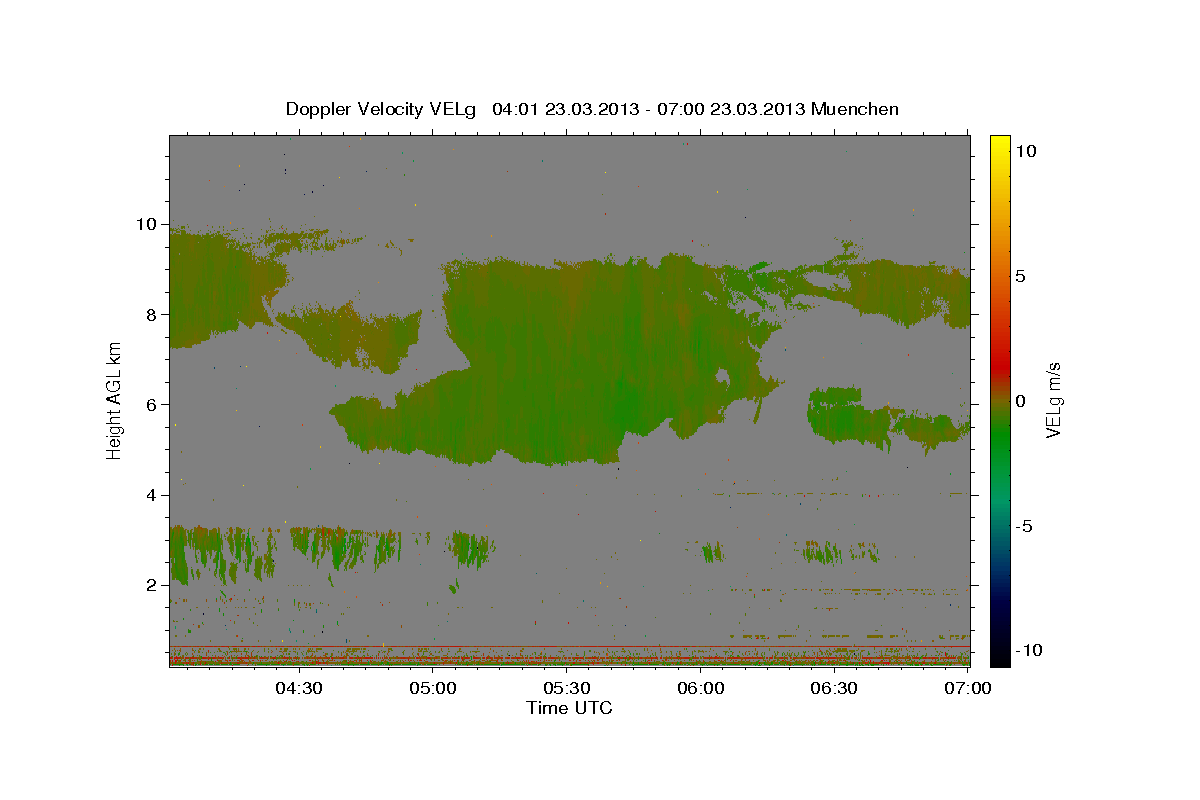Click the colorbar value label -5

coord(1024,526)
